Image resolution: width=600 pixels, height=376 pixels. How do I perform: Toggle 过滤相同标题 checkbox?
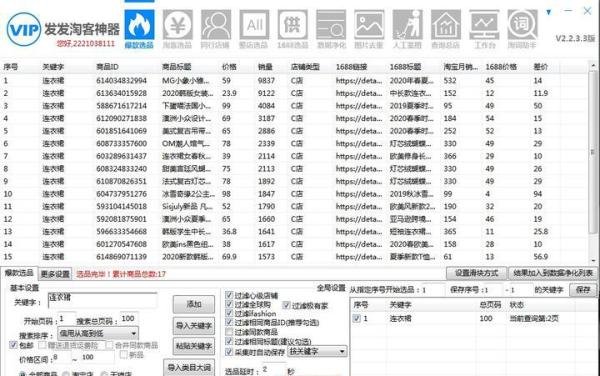229,341
